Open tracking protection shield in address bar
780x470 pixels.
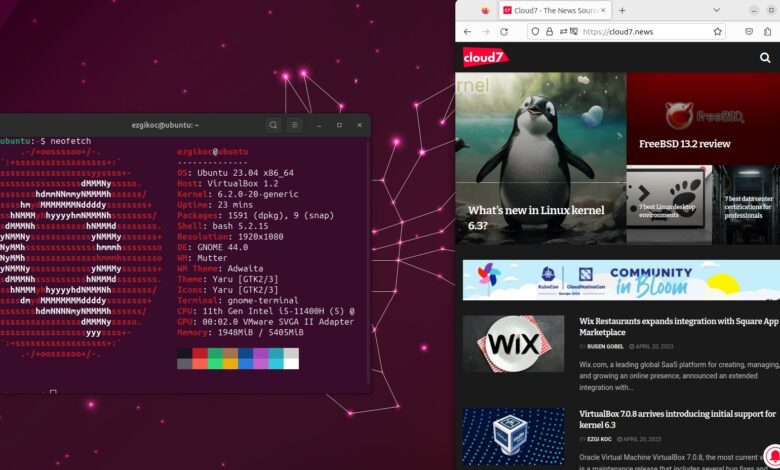(x=535, y=31)
